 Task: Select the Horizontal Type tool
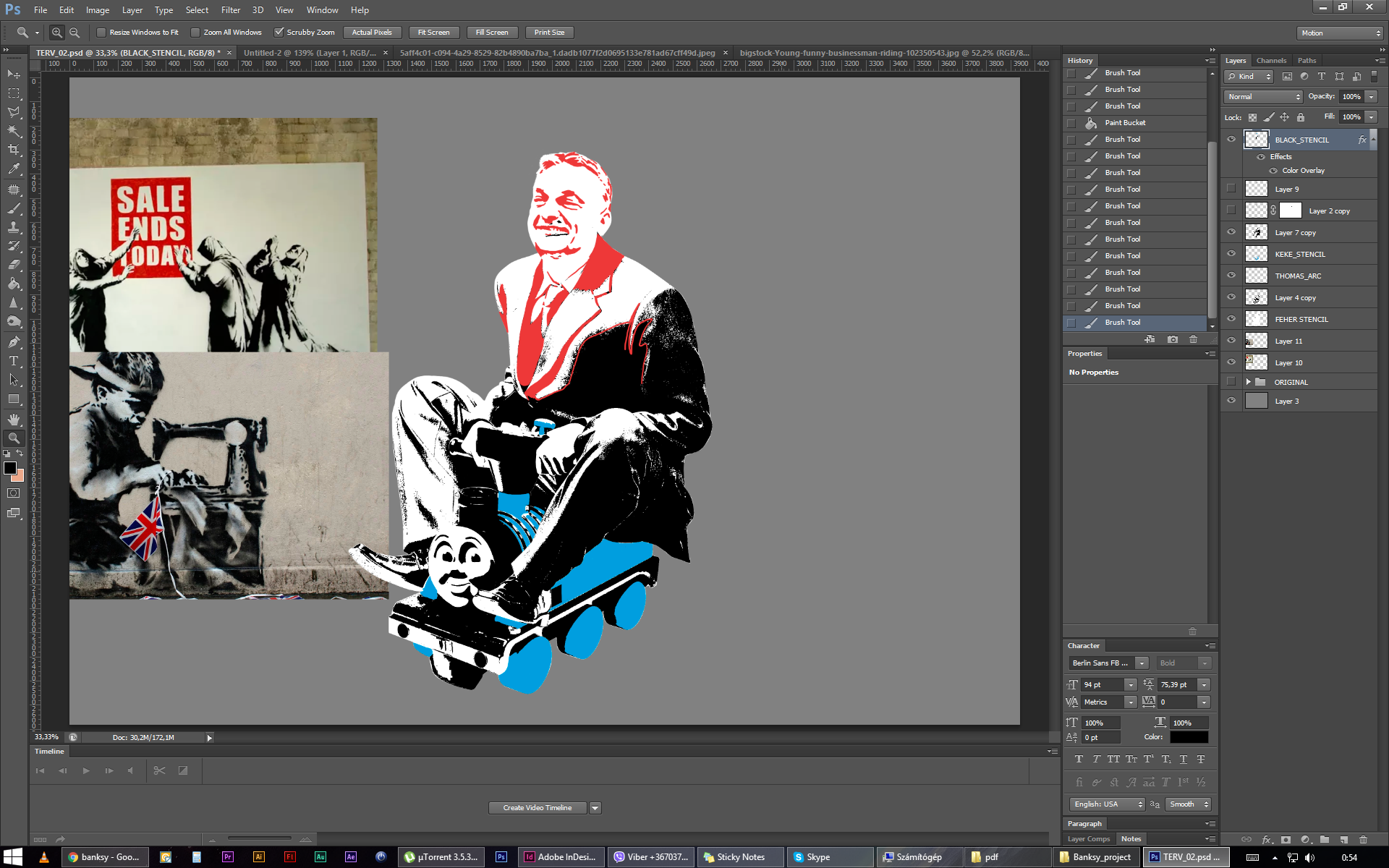(14, 360)
